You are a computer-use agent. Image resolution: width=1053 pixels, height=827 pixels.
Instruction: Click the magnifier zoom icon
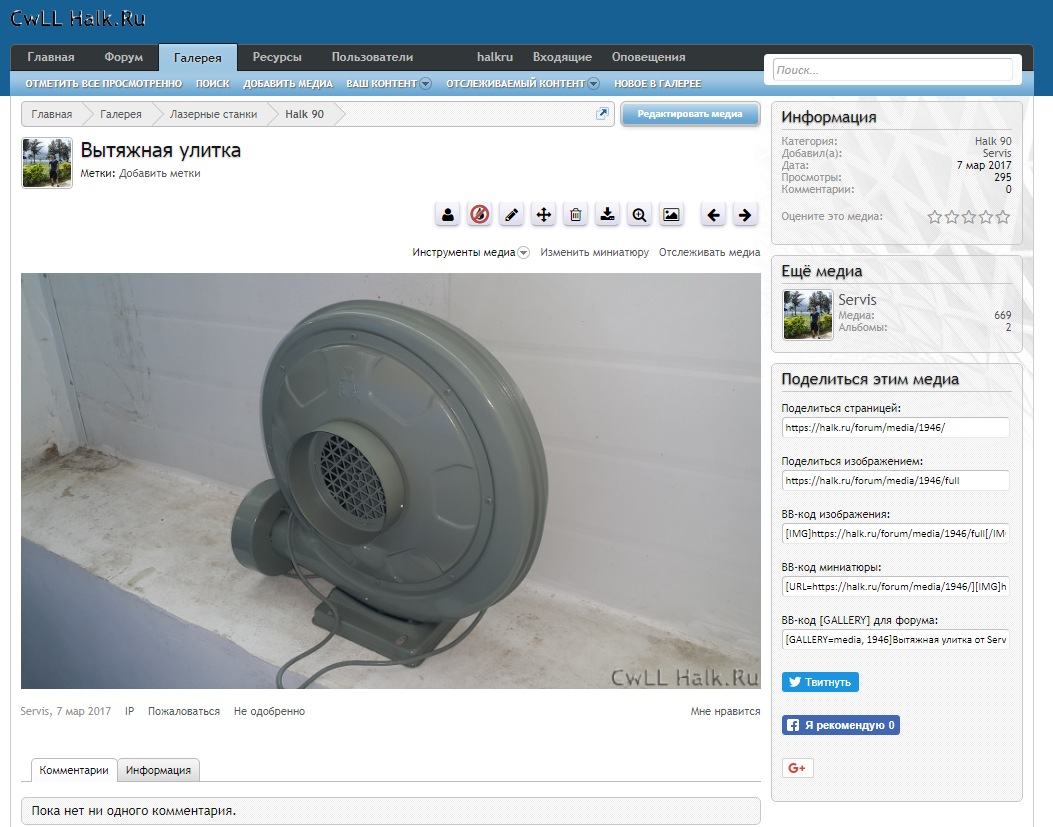[639, 214]
